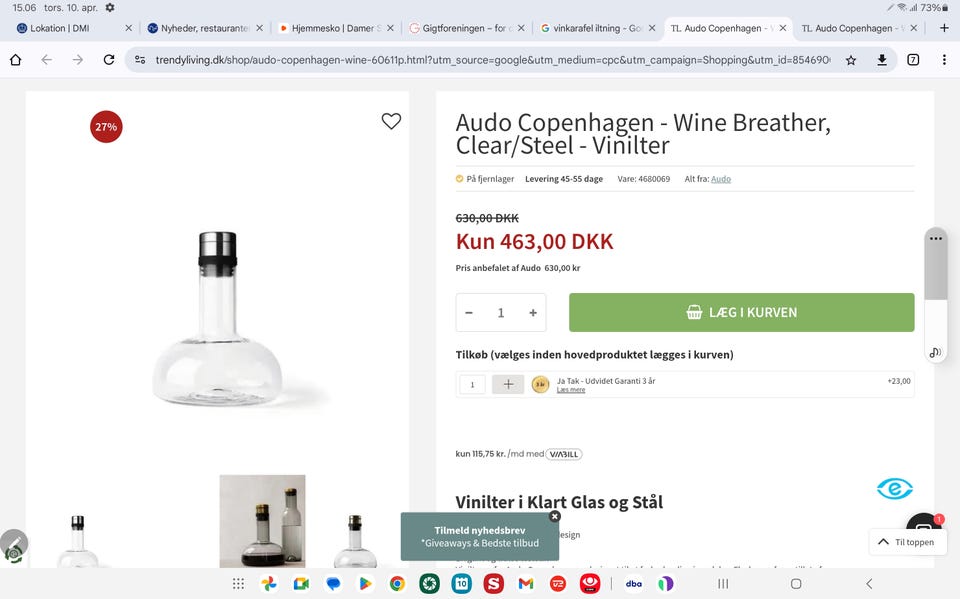This screenshot has height=599, width=960.
Task: Click the LÆG I KURVEN button
Action: click(x=741, y=312)
